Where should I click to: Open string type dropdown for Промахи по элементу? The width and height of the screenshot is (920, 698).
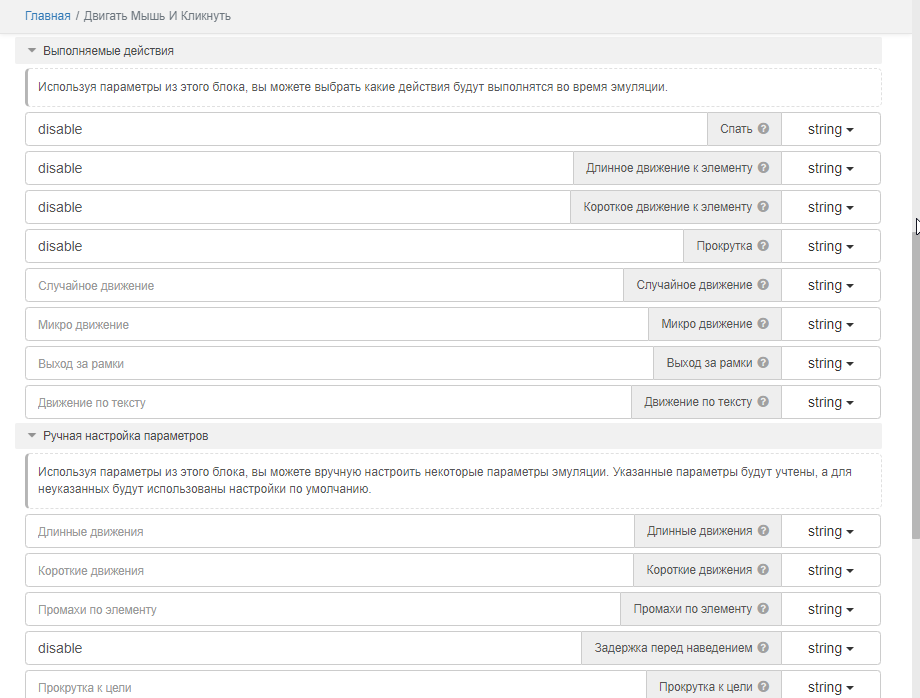(x=830, y=609)
